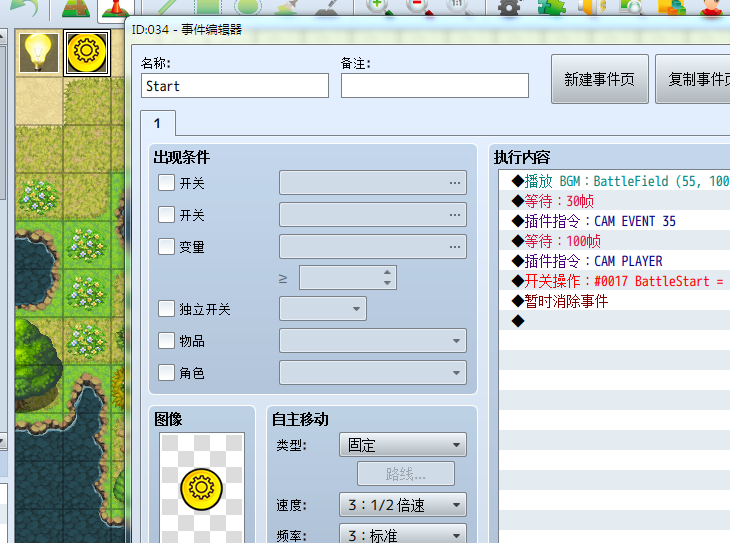Image resolution: width=730 pixels, height=543 pixels.
Task: Open the Sound Test speaker icon
Action: (591, 7)
